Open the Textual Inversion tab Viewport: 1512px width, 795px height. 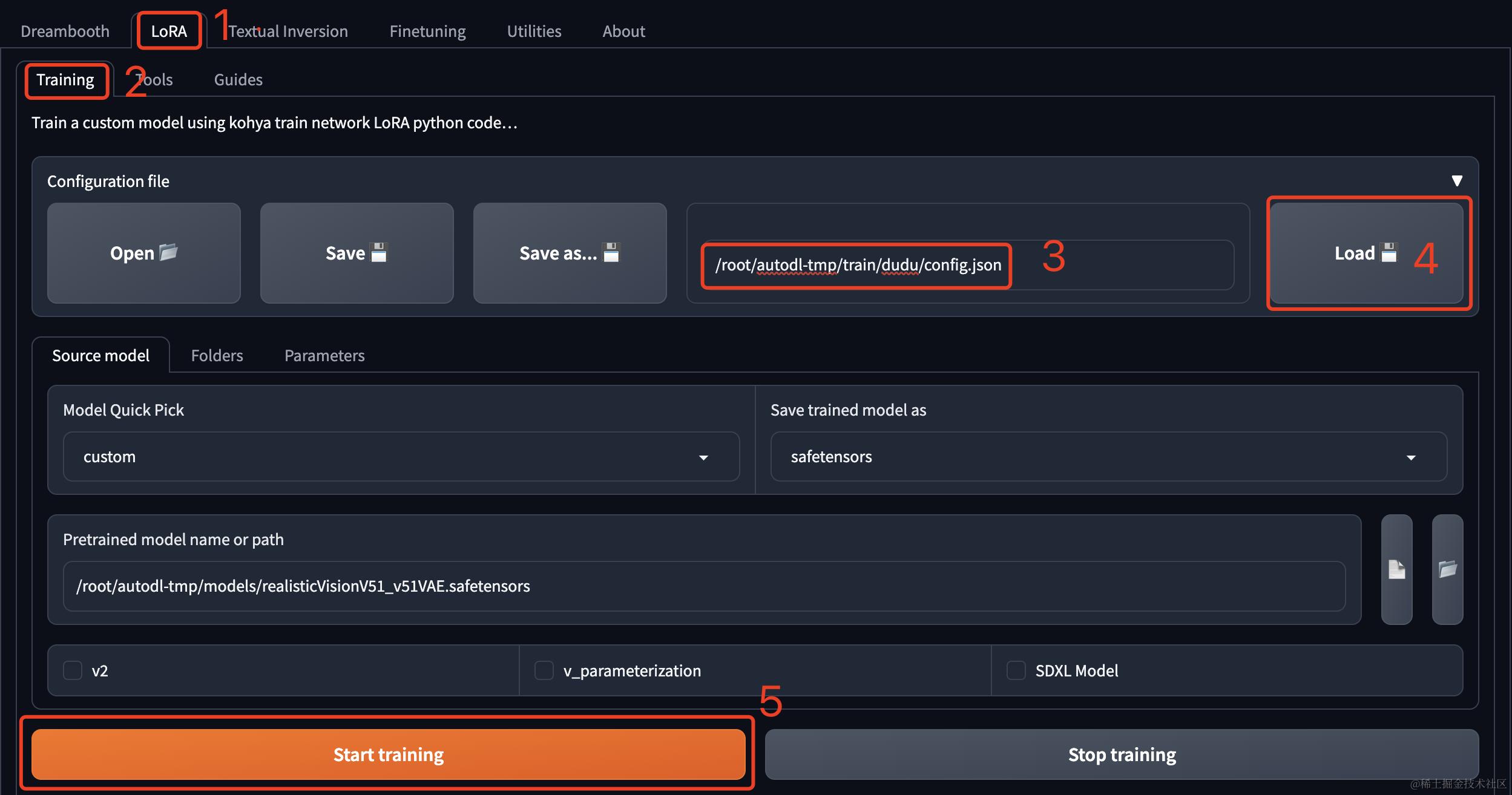point(288,31)
